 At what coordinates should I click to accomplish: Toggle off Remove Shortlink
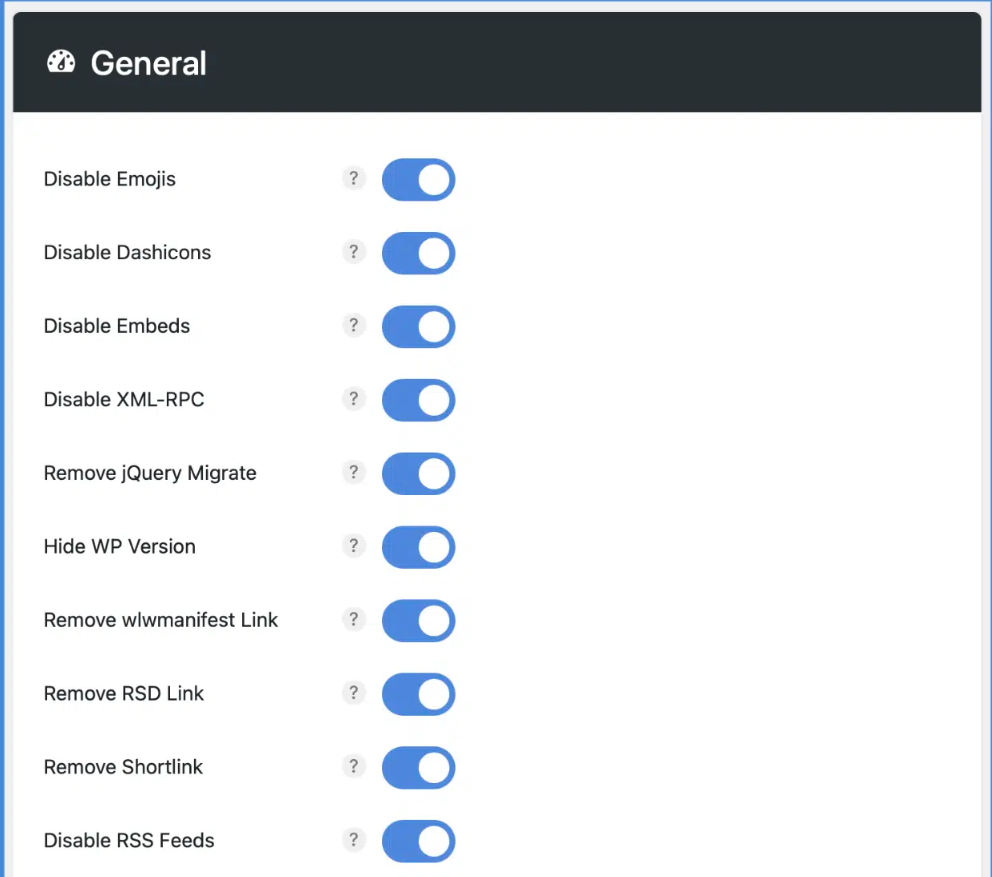click(x=418, y=767)
